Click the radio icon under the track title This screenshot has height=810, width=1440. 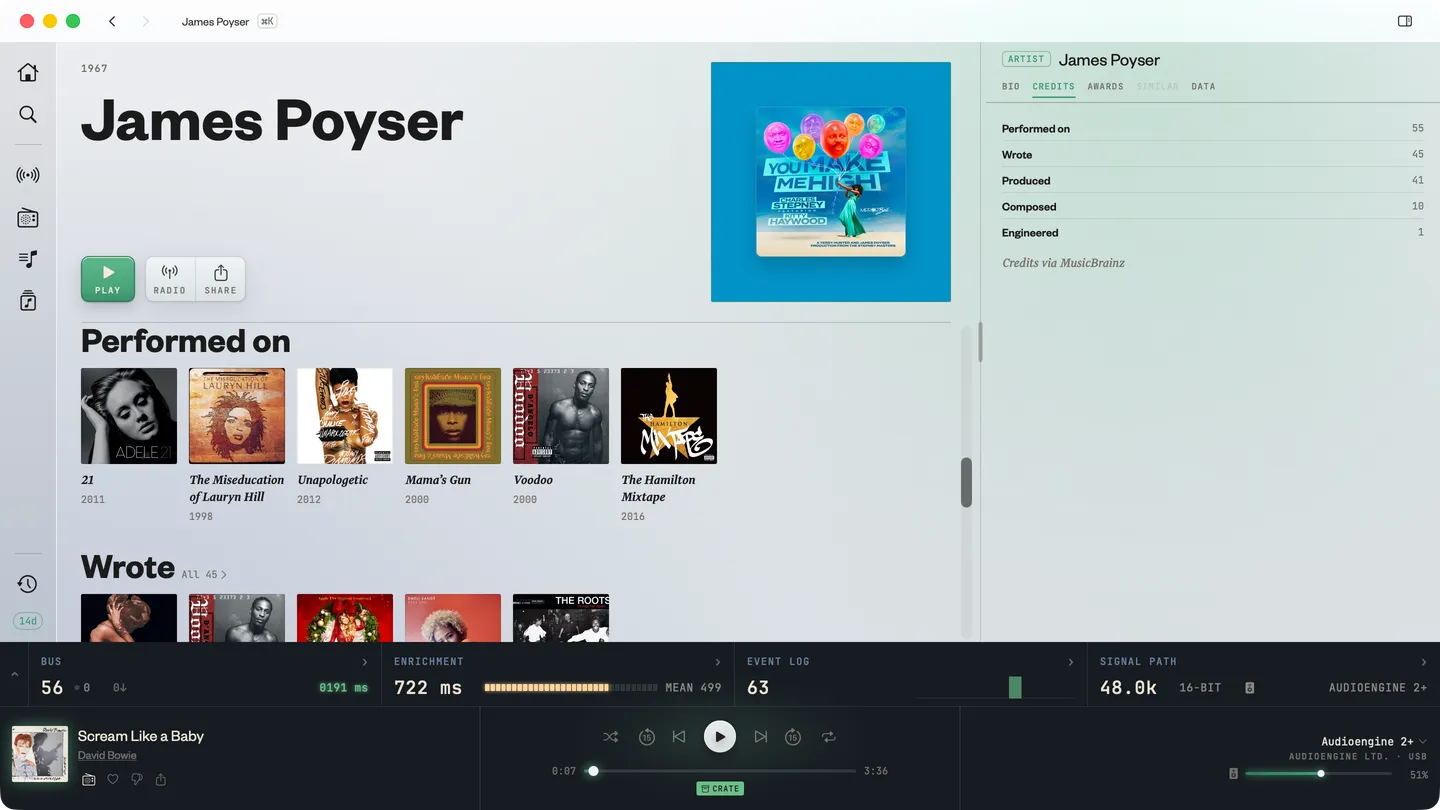(89, 780)
